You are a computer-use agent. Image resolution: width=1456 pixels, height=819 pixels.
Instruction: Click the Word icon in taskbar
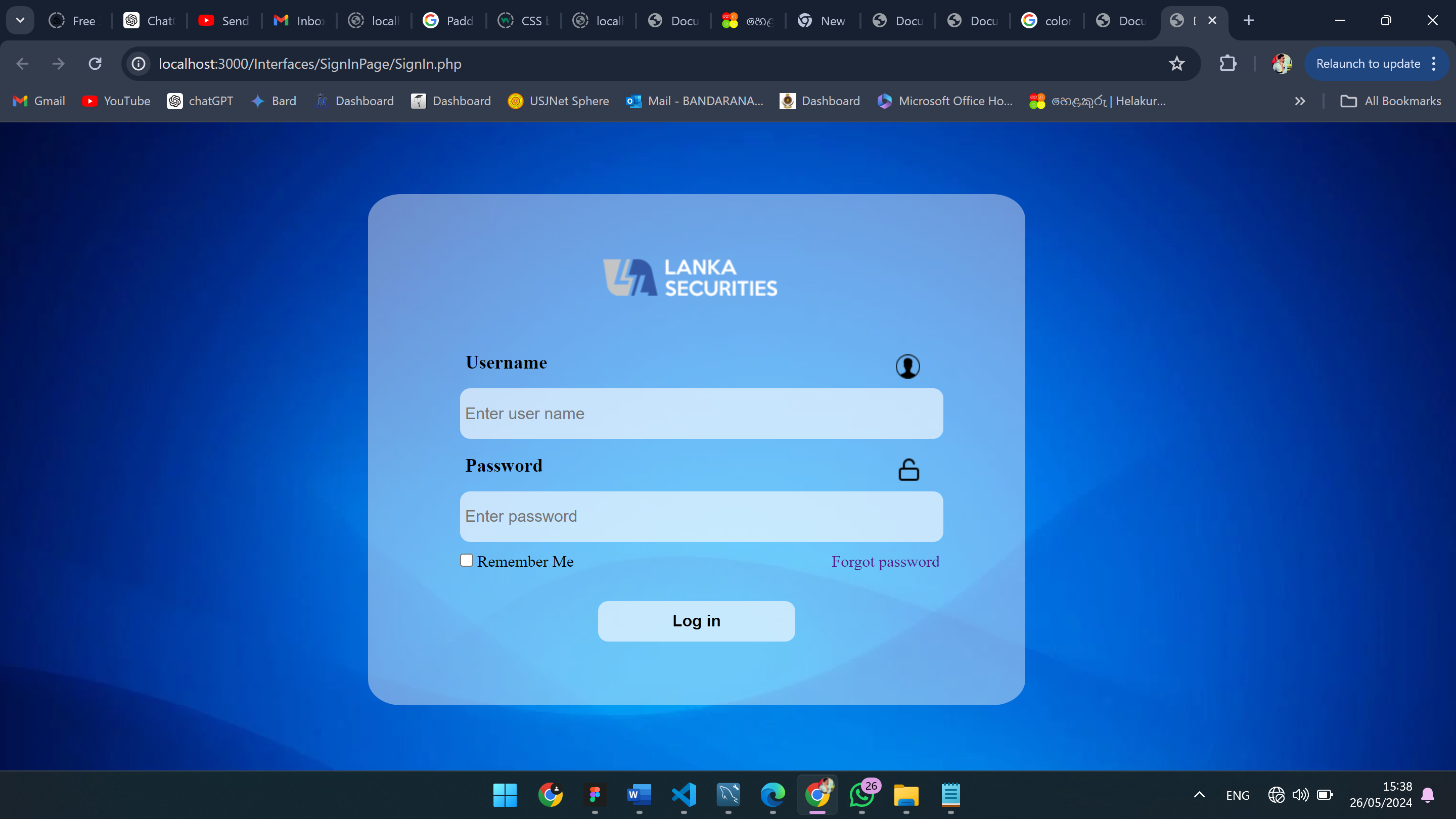638,795
